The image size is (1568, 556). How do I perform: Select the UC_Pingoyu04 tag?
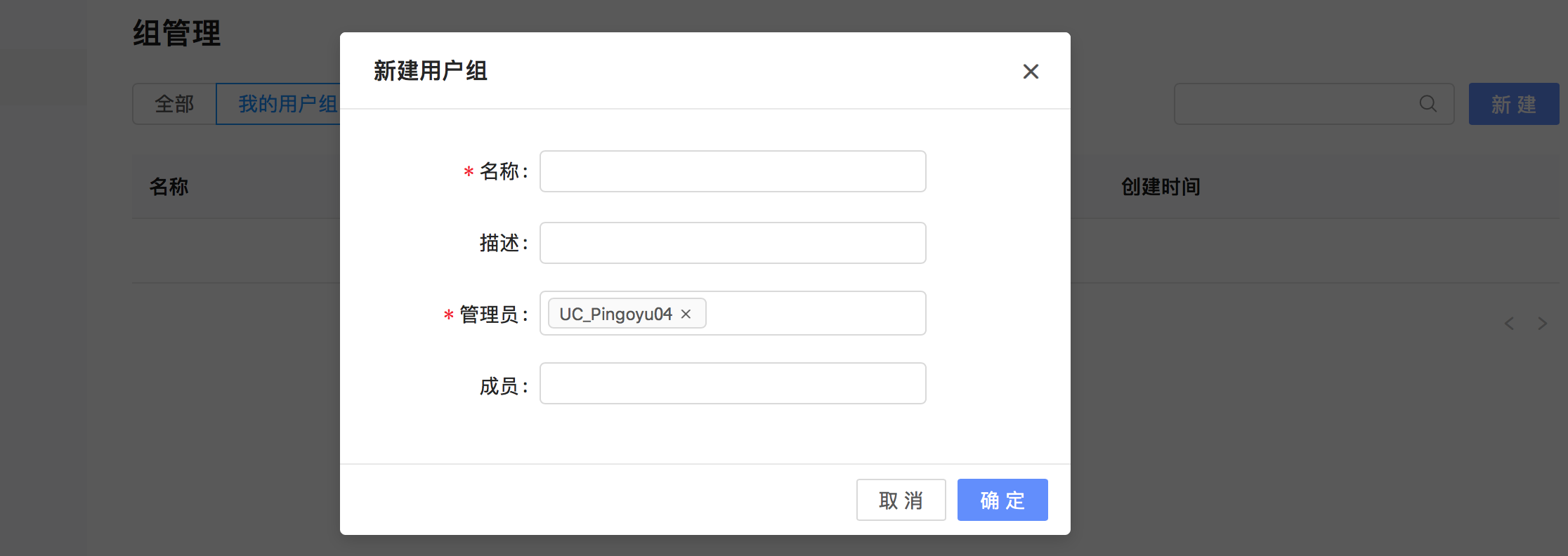615,314
